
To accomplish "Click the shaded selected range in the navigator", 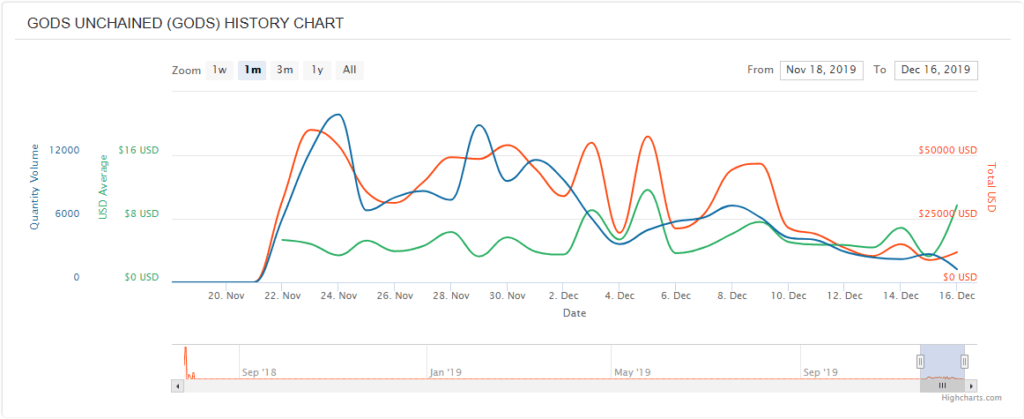I will [x=942, y=361].
